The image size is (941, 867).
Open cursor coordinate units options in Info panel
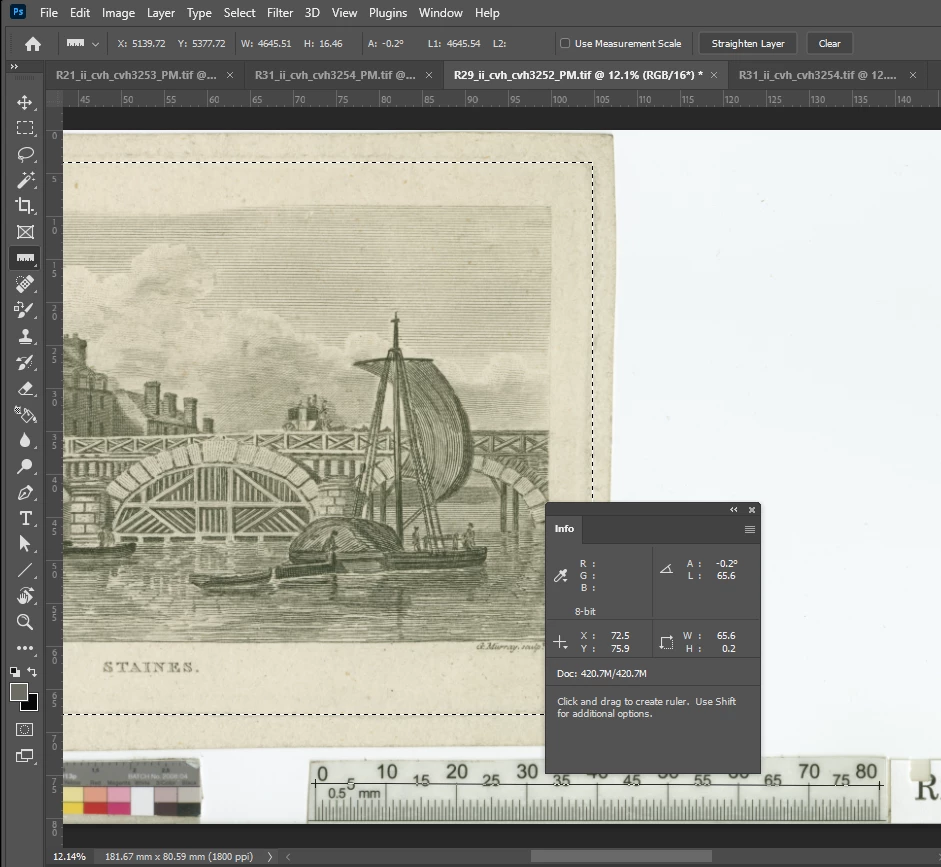coord(560,643)
